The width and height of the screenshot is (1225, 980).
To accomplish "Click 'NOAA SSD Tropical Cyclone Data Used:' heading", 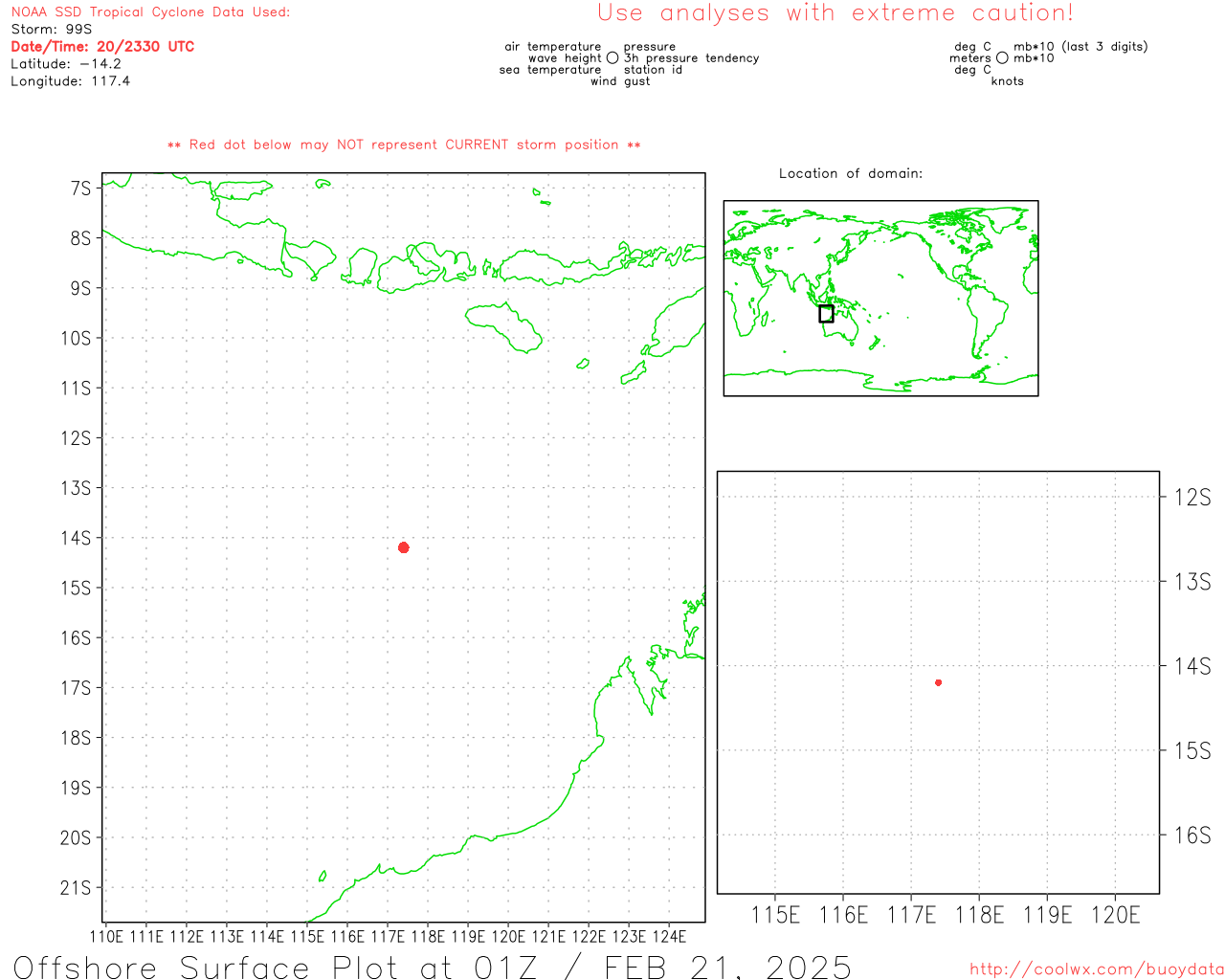I will click(150, 12).
